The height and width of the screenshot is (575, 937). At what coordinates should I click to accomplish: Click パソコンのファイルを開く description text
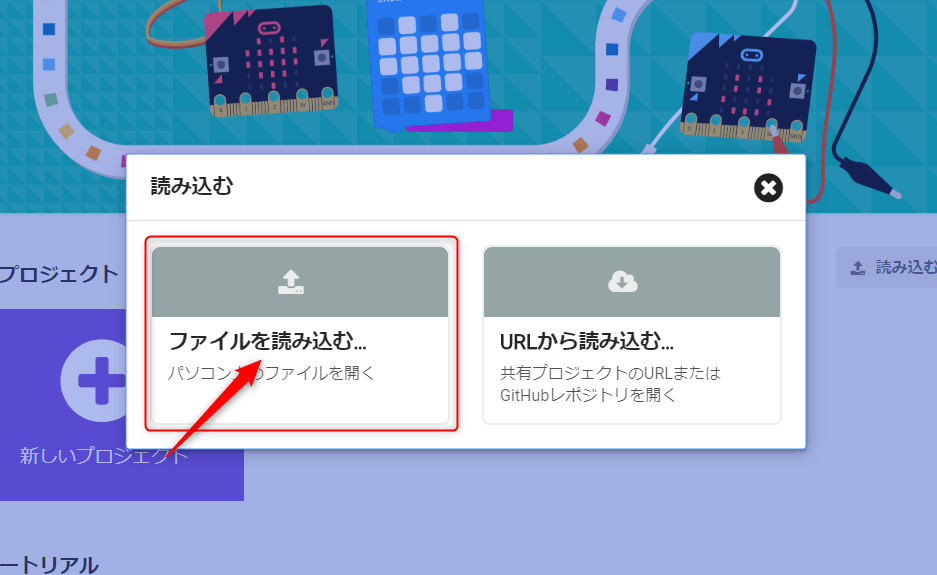click(x=271, y=373)
